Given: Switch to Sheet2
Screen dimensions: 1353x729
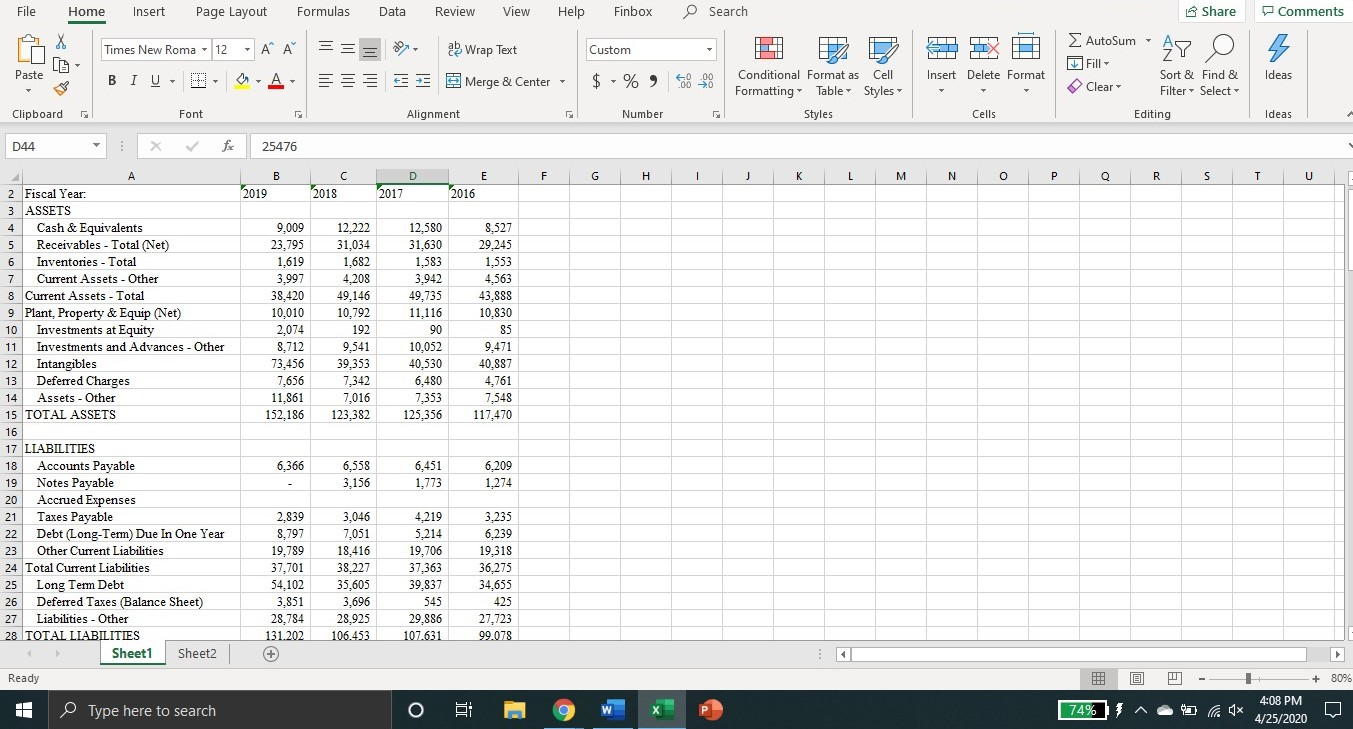Looking at the screenshot, I should (196, 653).
